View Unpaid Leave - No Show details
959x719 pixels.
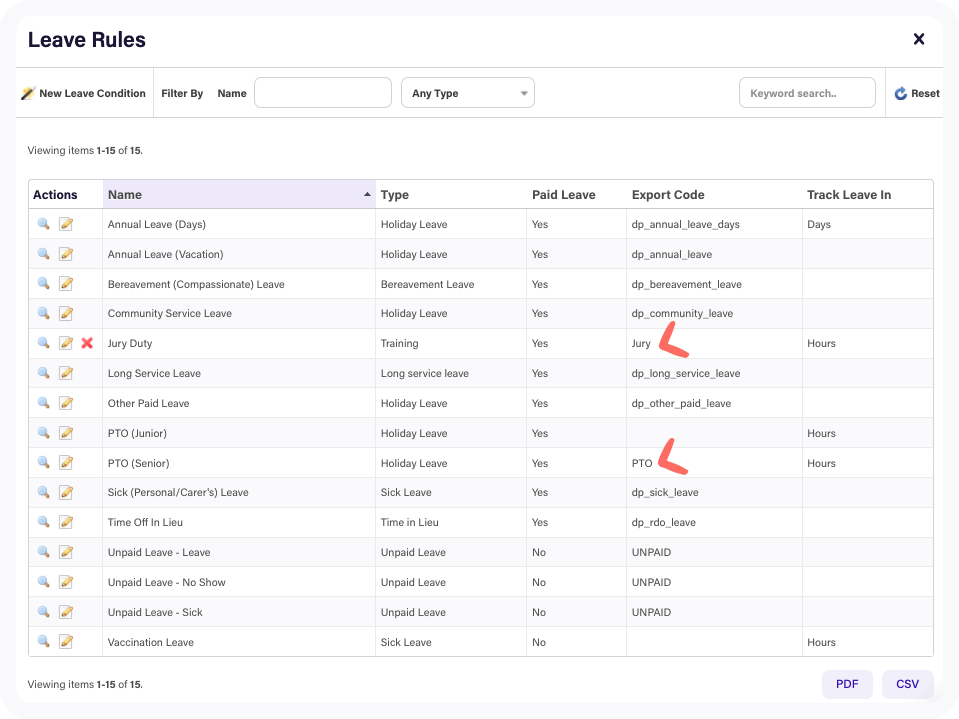pos(43,582)
